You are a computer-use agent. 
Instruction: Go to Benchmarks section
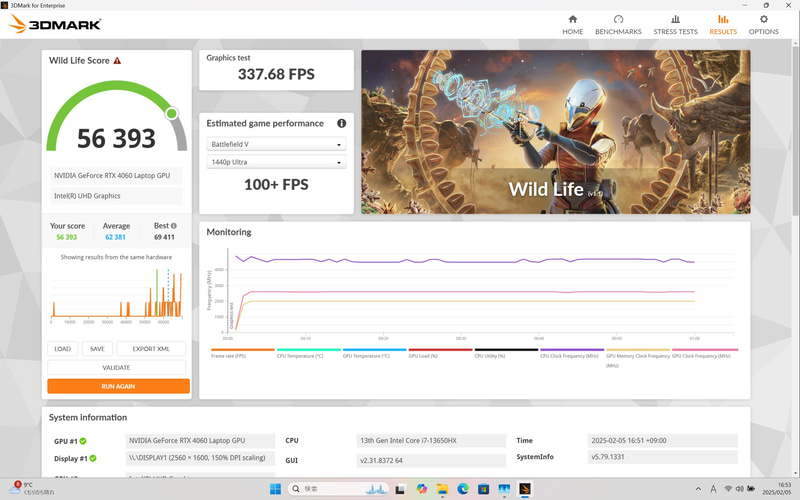(618, 24)
